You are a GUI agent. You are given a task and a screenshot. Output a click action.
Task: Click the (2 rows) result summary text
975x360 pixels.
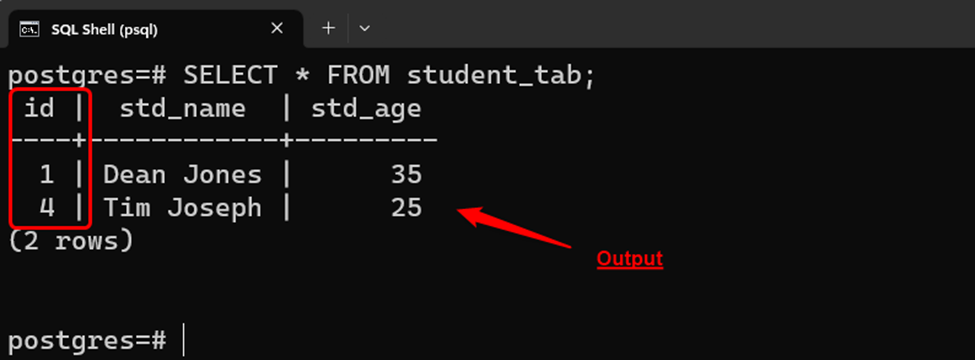pos(71,241)
